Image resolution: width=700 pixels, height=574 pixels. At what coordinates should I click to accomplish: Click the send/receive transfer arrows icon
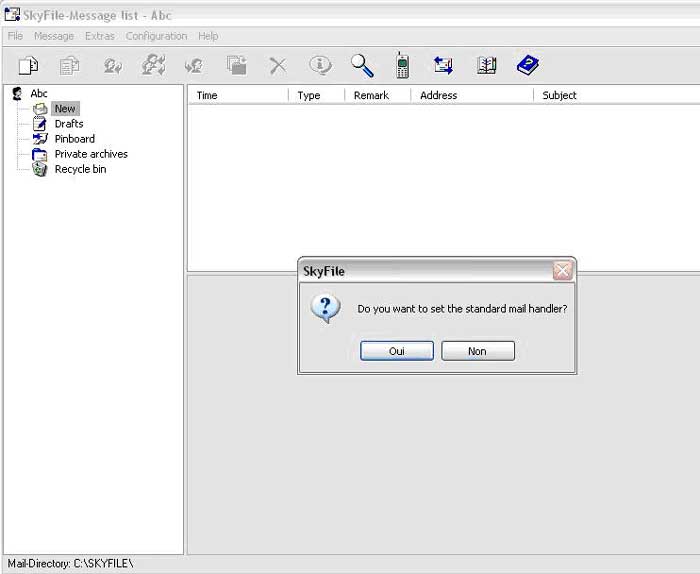pos(443,66)
